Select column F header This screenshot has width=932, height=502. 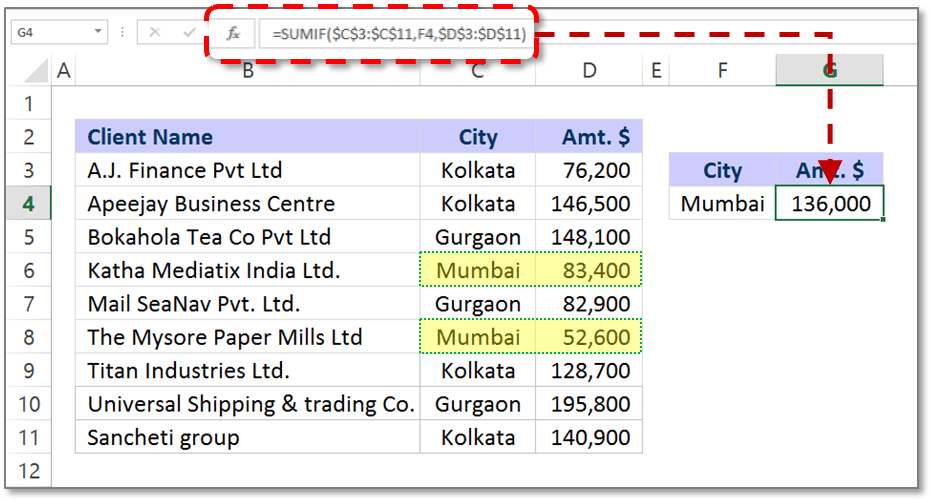(722, 71)
